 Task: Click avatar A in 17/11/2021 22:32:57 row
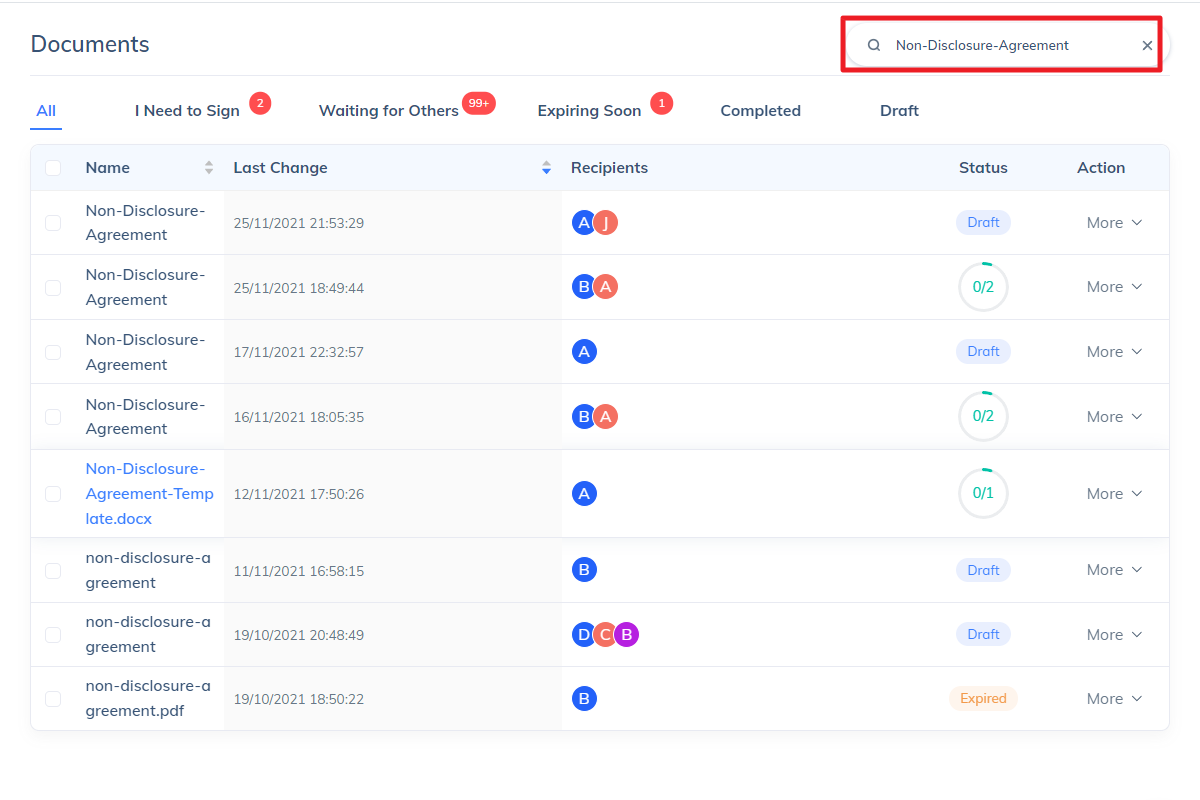[585, 351]
